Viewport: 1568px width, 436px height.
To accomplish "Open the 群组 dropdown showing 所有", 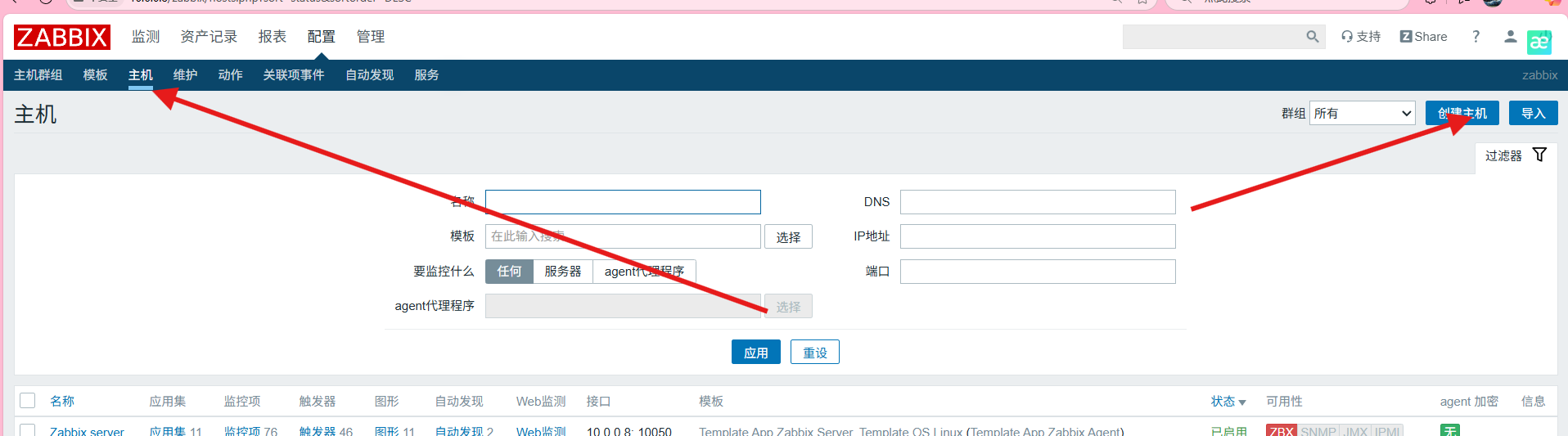I will pos(1363,113).
